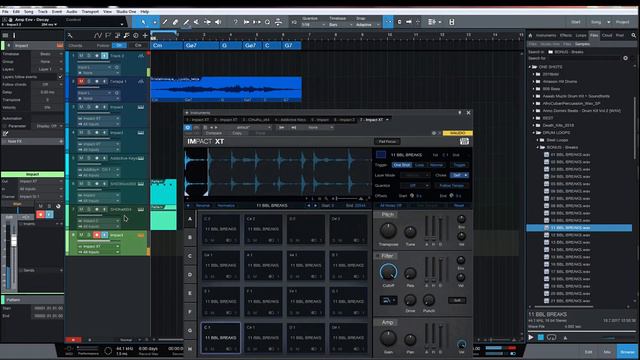The width and height of the screenshot is (640, 360).
Task: Open the instrument tab list dropdown arrow
Action: pyautogui.click(x=387, y=120)
